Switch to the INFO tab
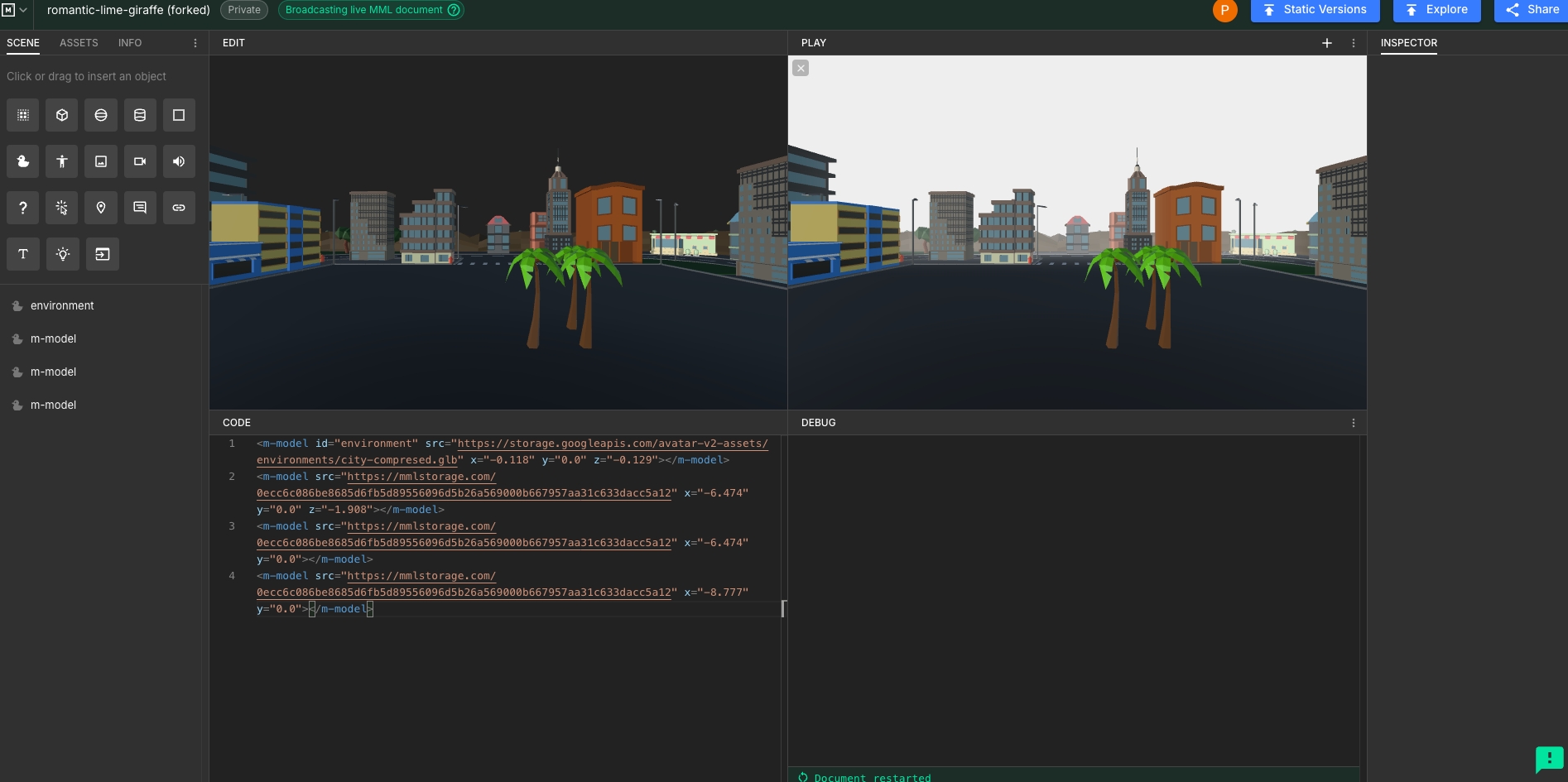This screenshot has width=1568, height=782. [x=130, y=43]
